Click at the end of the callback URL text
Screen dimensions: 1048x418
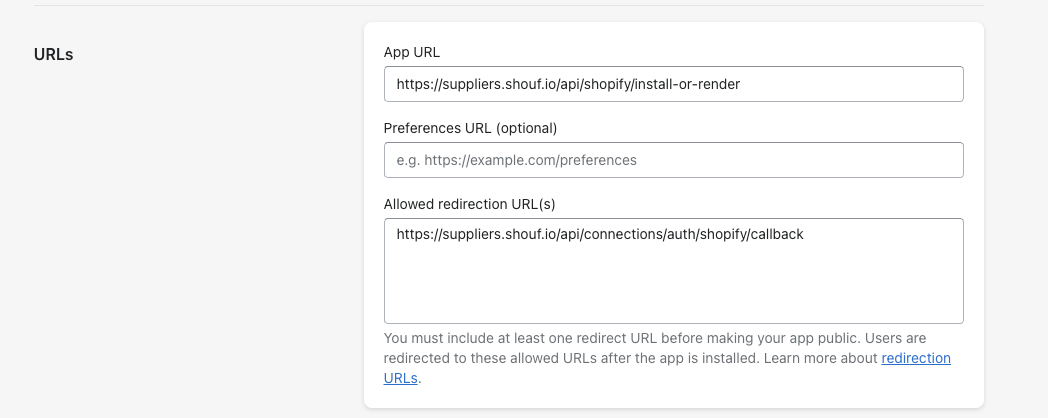pos(805,235)
